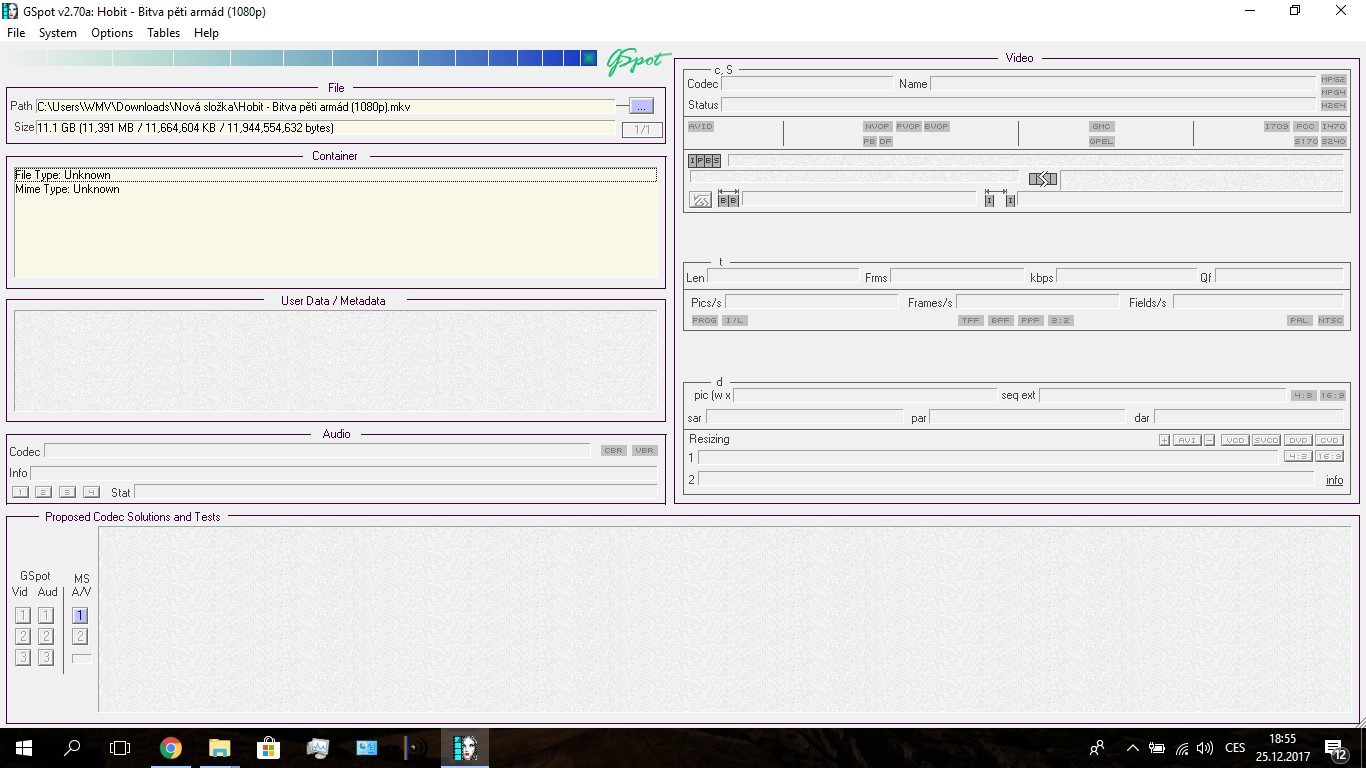
Task: Click the PAL indicator badge
Action: click(x=1299, y=320)
